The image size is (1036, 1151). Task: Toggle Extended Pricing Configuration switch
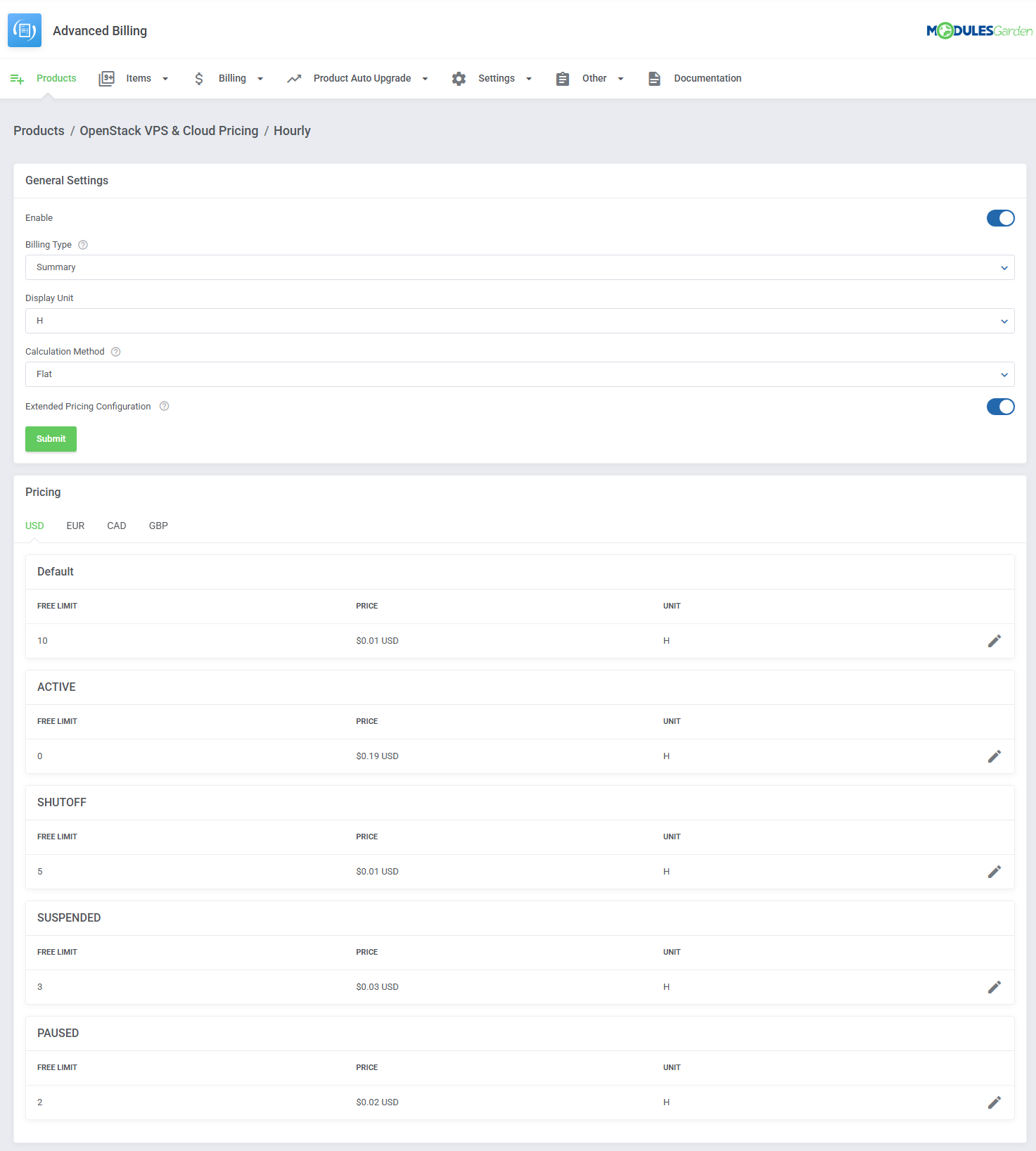pos(1000,407)
